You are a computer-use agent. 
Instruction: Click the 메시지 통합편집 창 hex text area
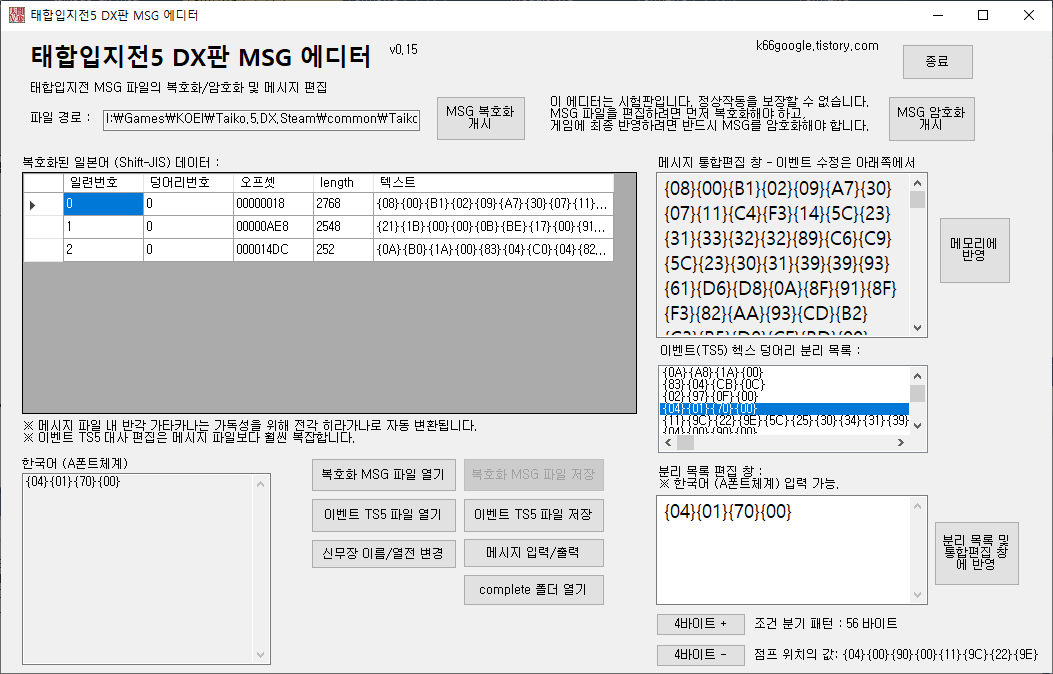tap(782, 255)
